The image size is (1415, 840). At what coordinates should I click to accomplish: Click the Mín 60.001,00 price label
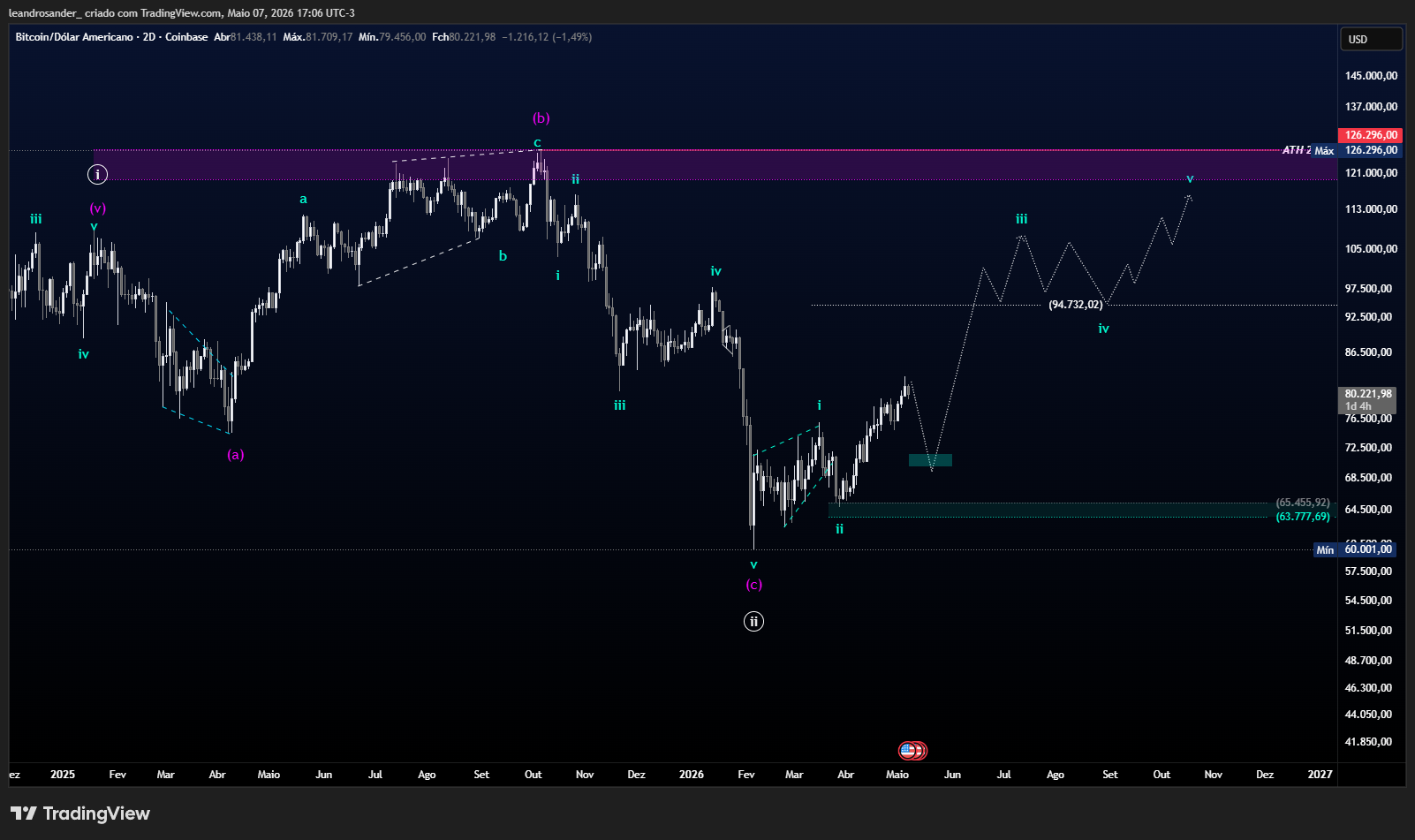1357,549
